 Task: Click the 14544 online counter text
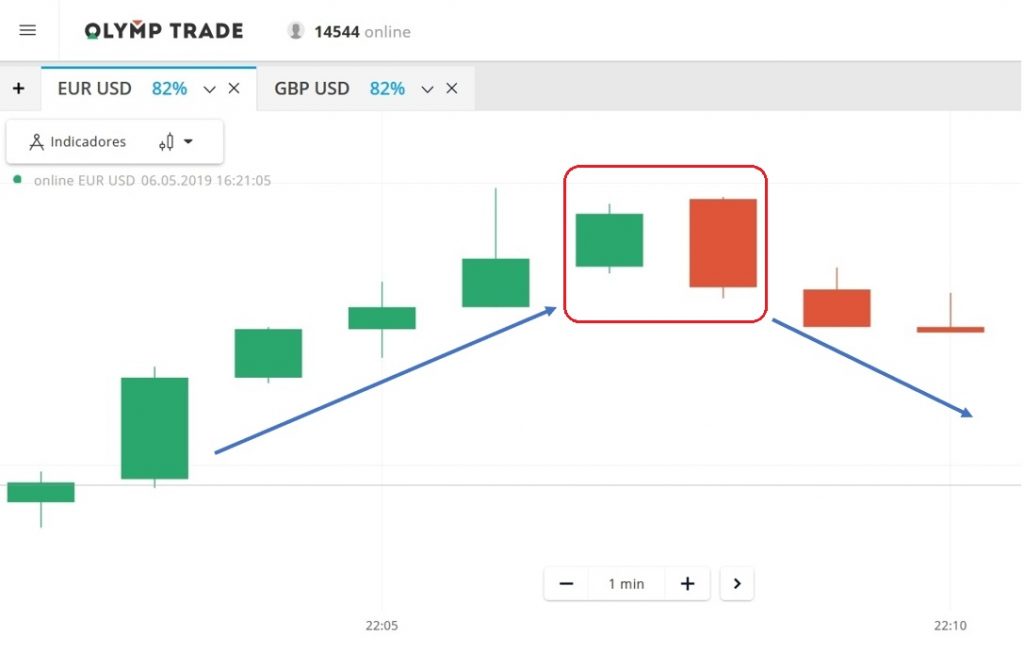[362, 31]
